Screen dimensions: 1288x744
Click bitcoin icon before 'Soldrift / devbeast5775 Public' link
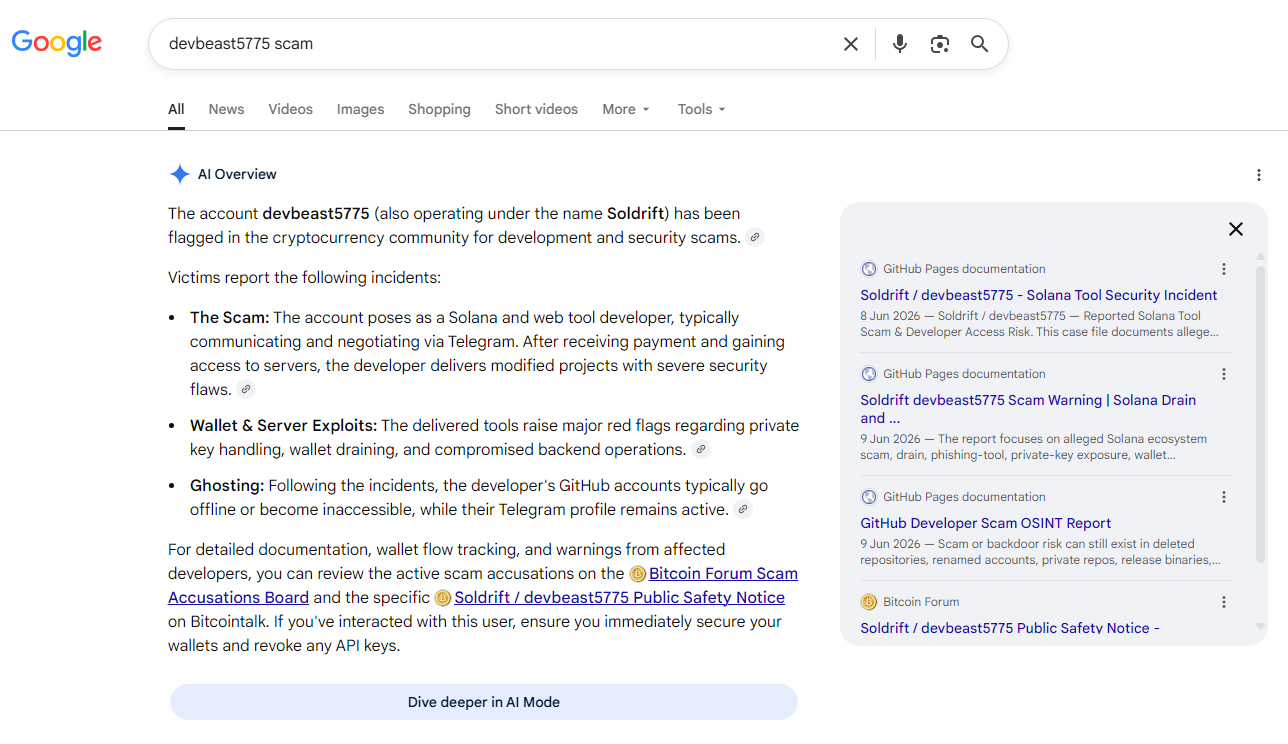point(443,598)
